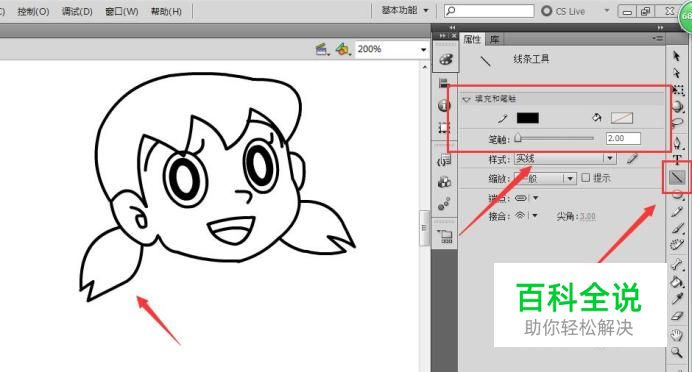Click the 笔触 stroke width slider
Viewport: 692px width, 372px height.
(555, 138)
